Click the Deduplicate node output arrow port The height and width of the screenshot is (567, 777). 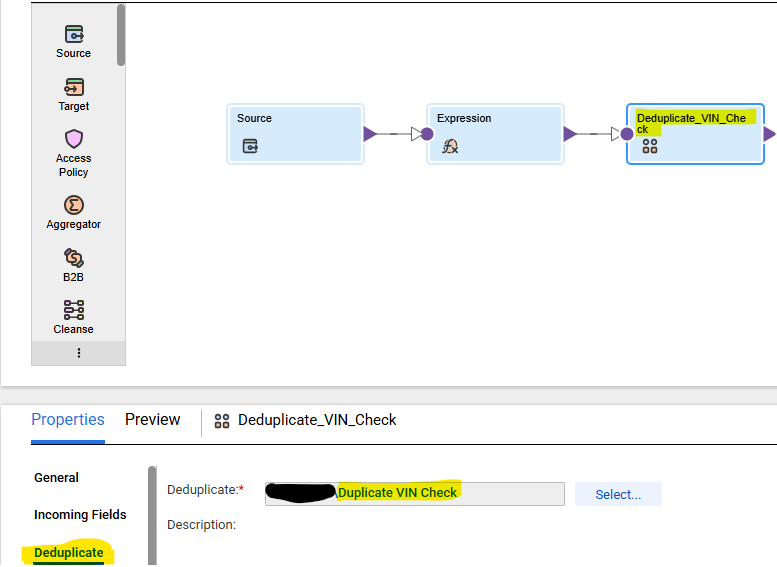[769, 134]
